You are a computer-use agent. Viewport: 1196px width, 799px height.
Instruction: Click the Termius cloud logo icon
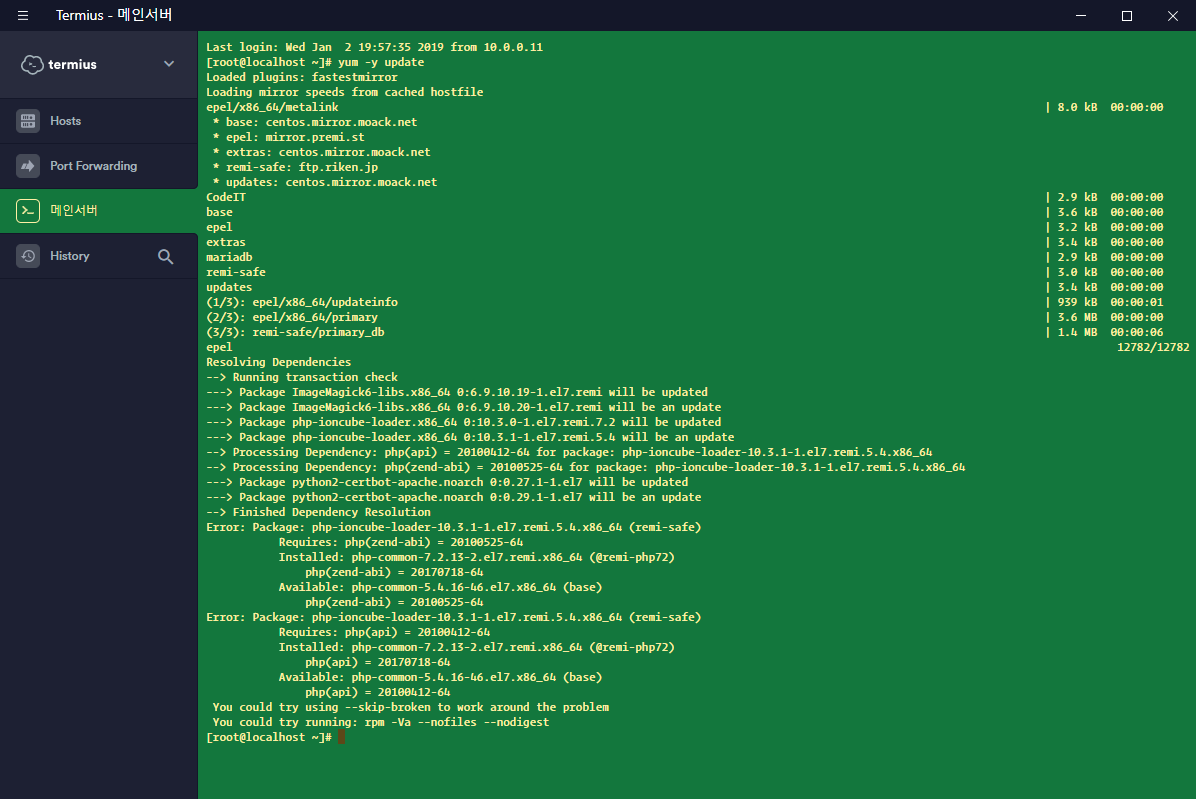pyautogui.click(x=32, y=64)
